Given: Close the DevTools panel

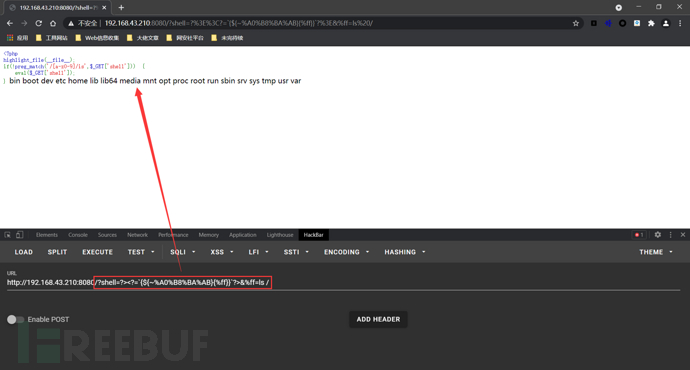Looking at the screenshot, I should 683,235.
